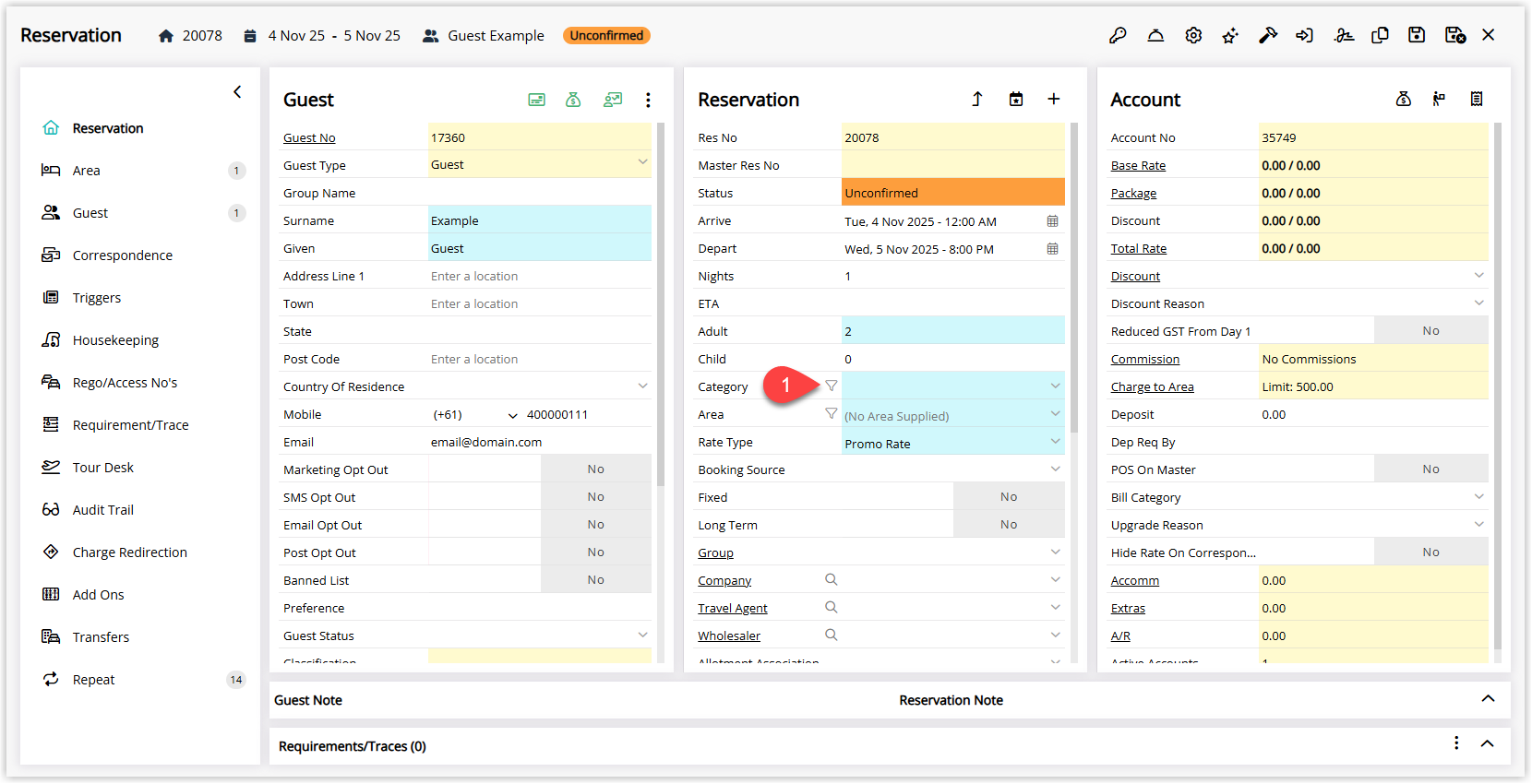Click the plus icon in Reservation panel
Screen dimensions: 1532x784
tap(1053, 99)
